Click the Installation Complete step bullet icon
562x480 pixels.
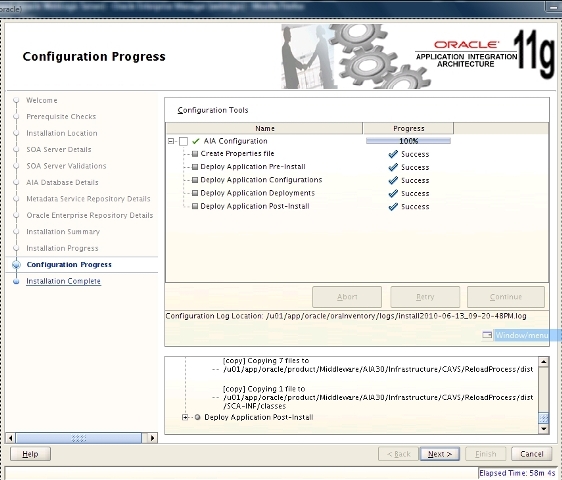pyautogui.click(x=16, y=281)
